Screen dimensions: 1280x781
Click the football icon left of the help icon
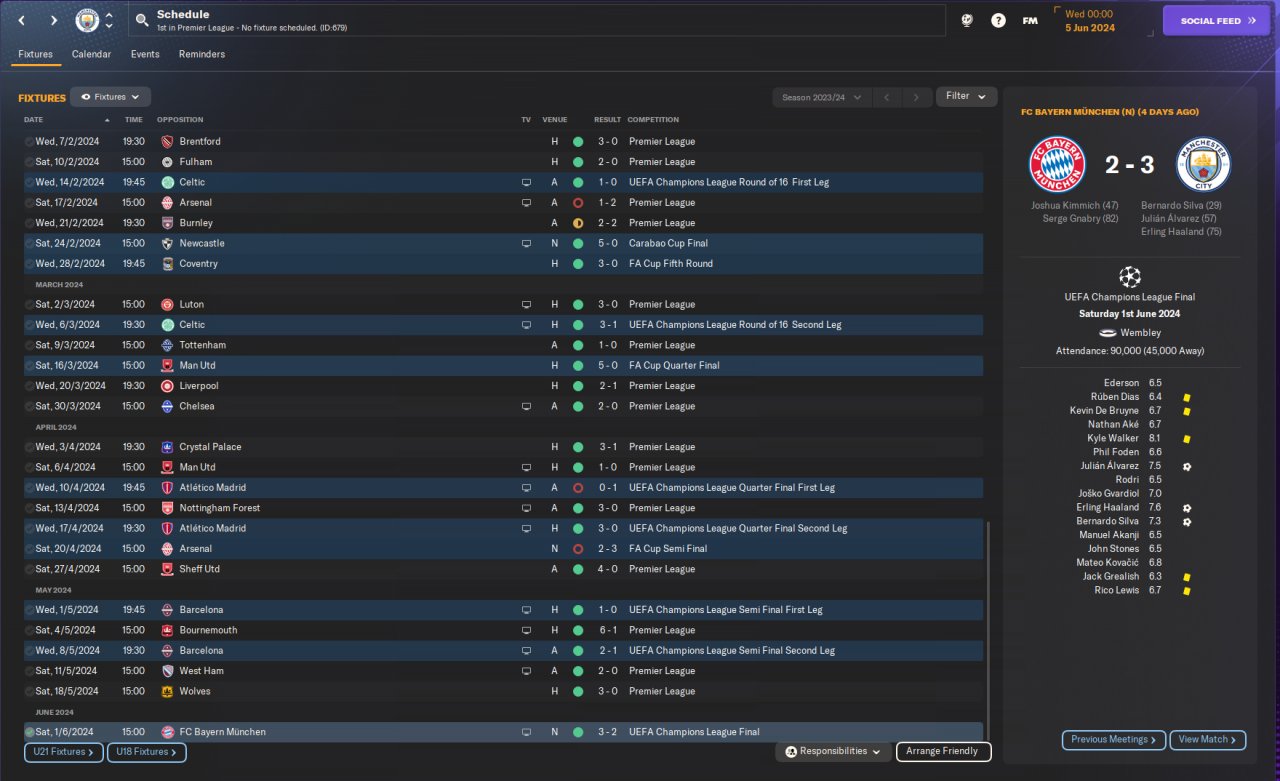[x=966, y=20]
